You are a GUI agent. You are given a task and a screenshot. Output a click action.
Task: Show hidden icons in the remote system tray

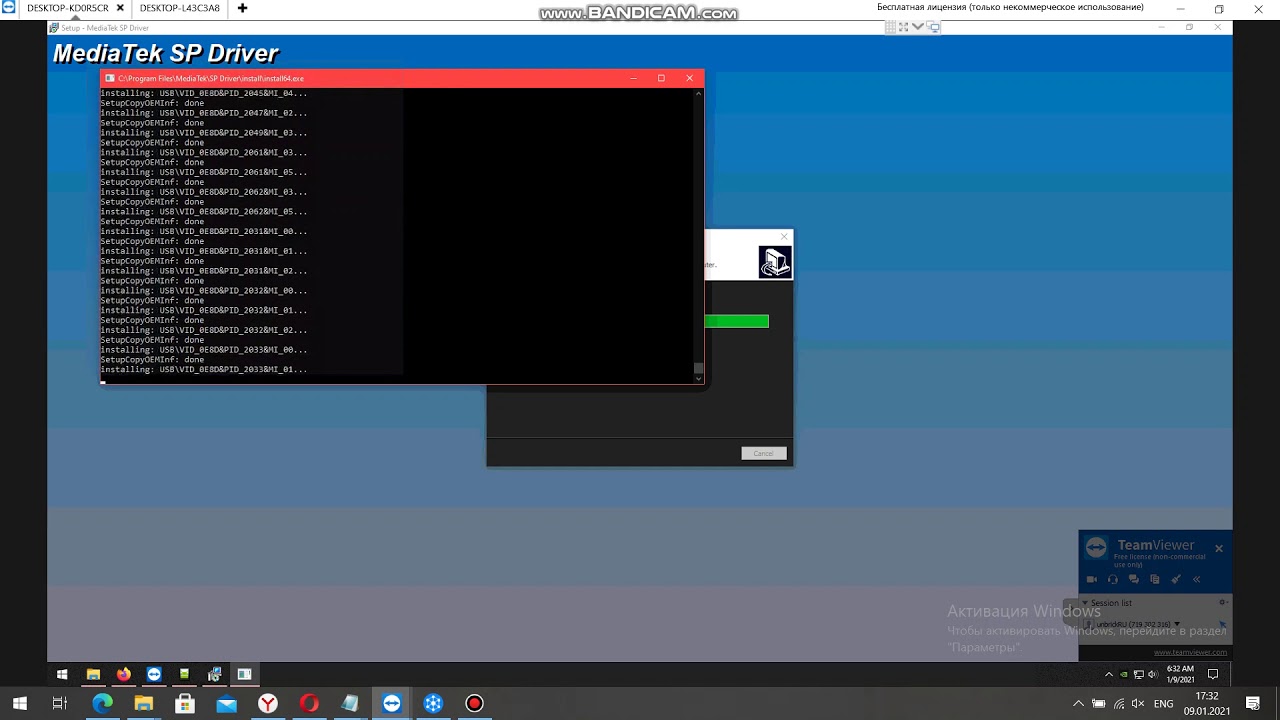point(1108,674)
